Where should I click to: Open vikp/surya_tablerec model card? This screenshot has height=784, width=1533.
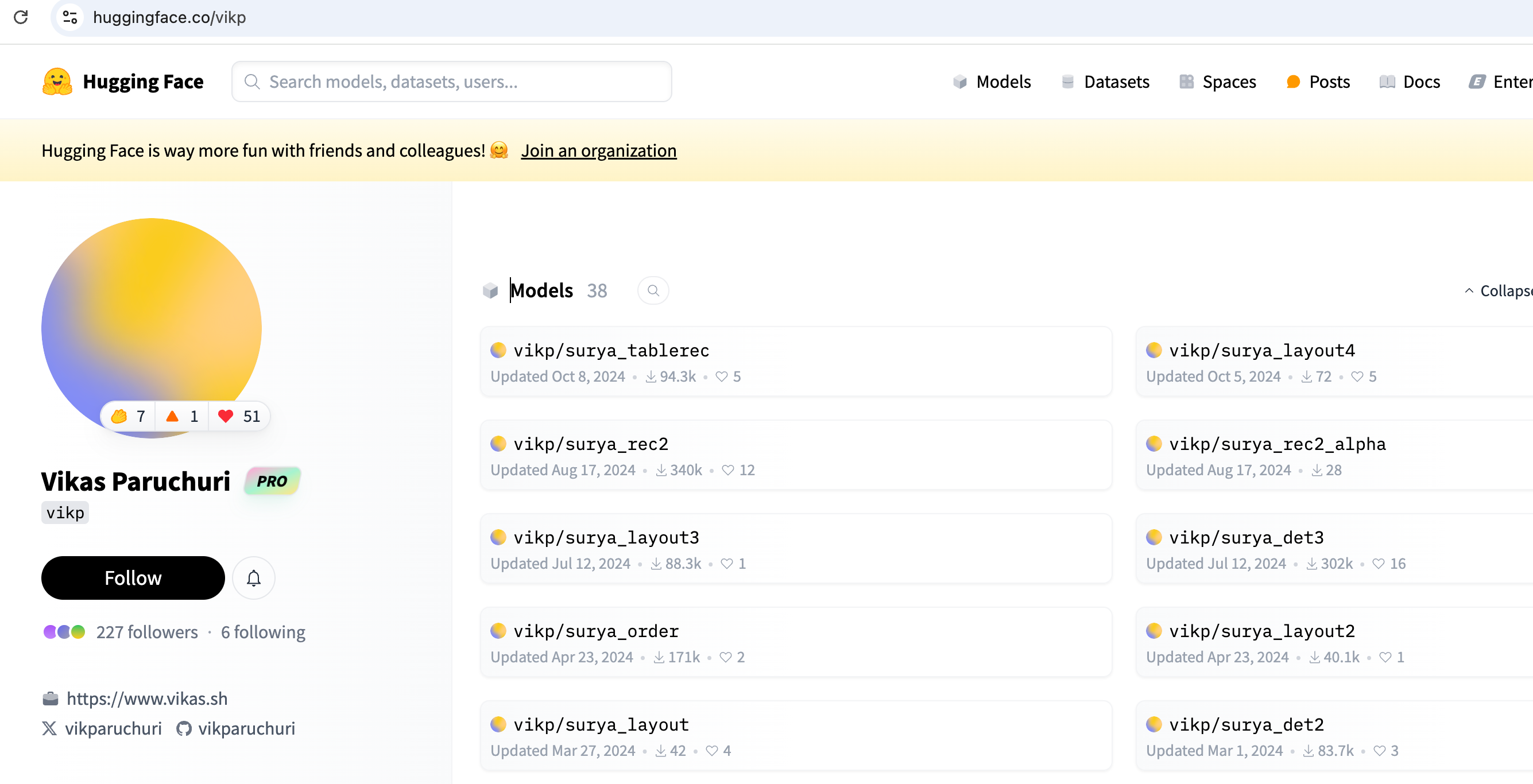click(611, 350)
